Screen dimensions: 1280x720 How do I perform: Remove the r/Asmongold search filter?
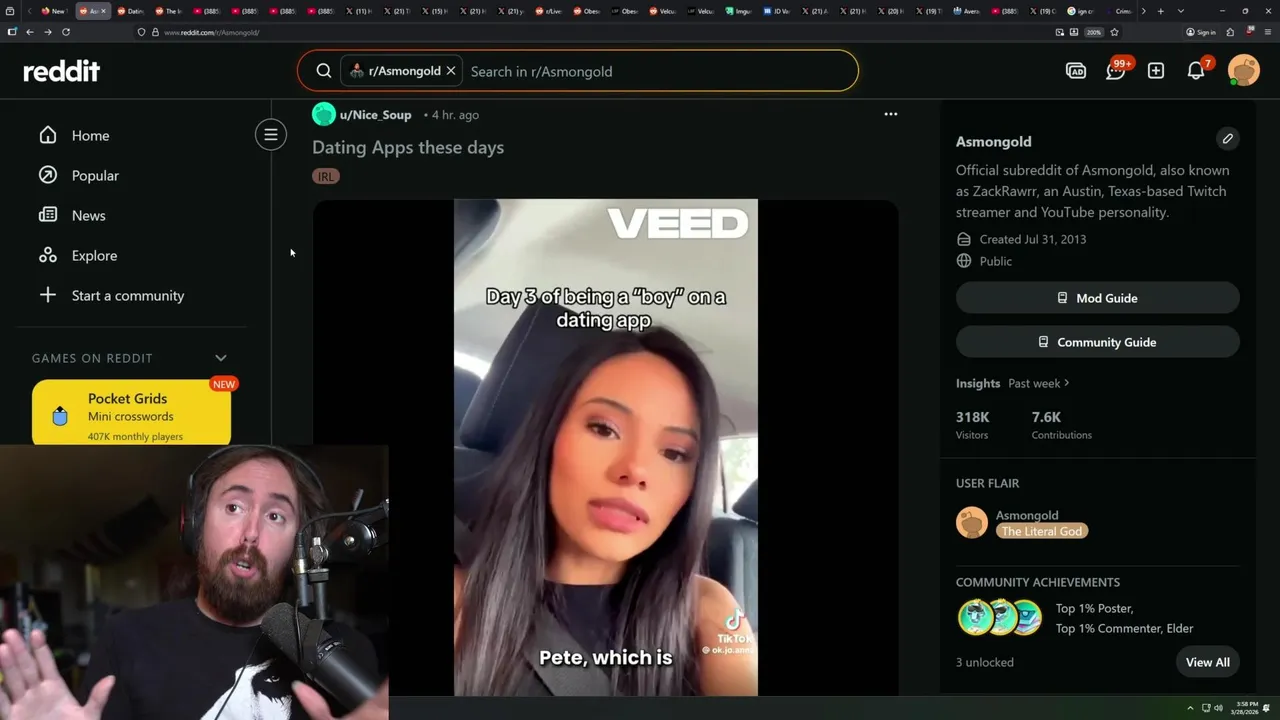coord(451,71)
